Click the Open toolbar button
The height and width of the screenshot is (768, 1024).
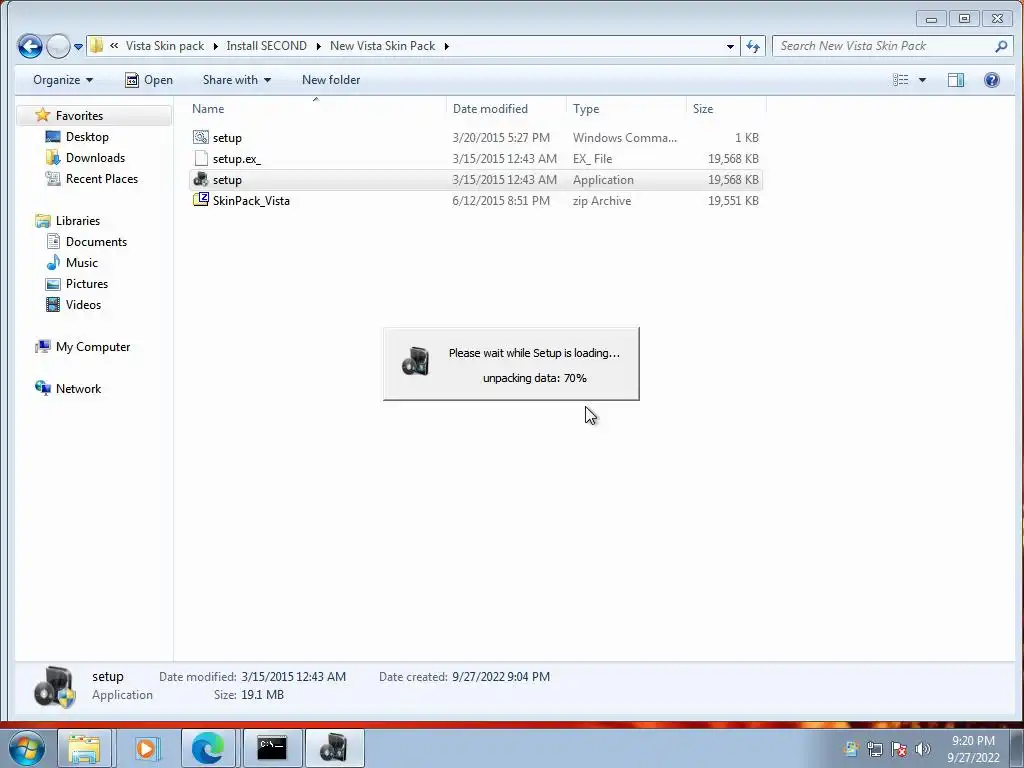(149, 80)
